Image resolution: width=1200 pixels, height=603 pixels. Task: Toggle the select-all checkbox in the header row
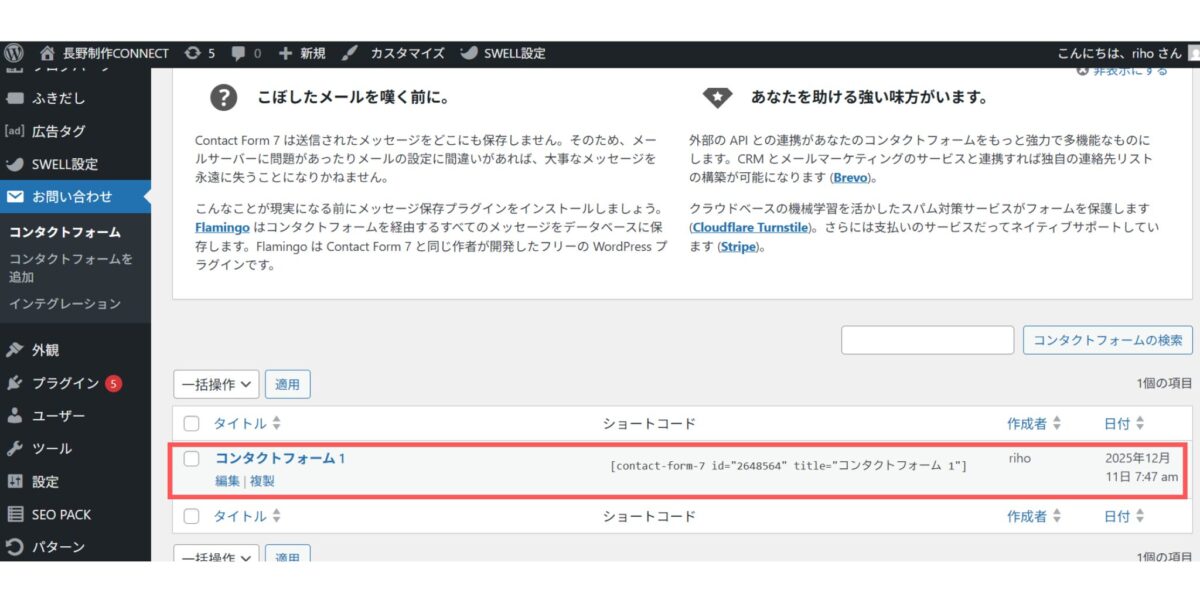pos(192,423)
